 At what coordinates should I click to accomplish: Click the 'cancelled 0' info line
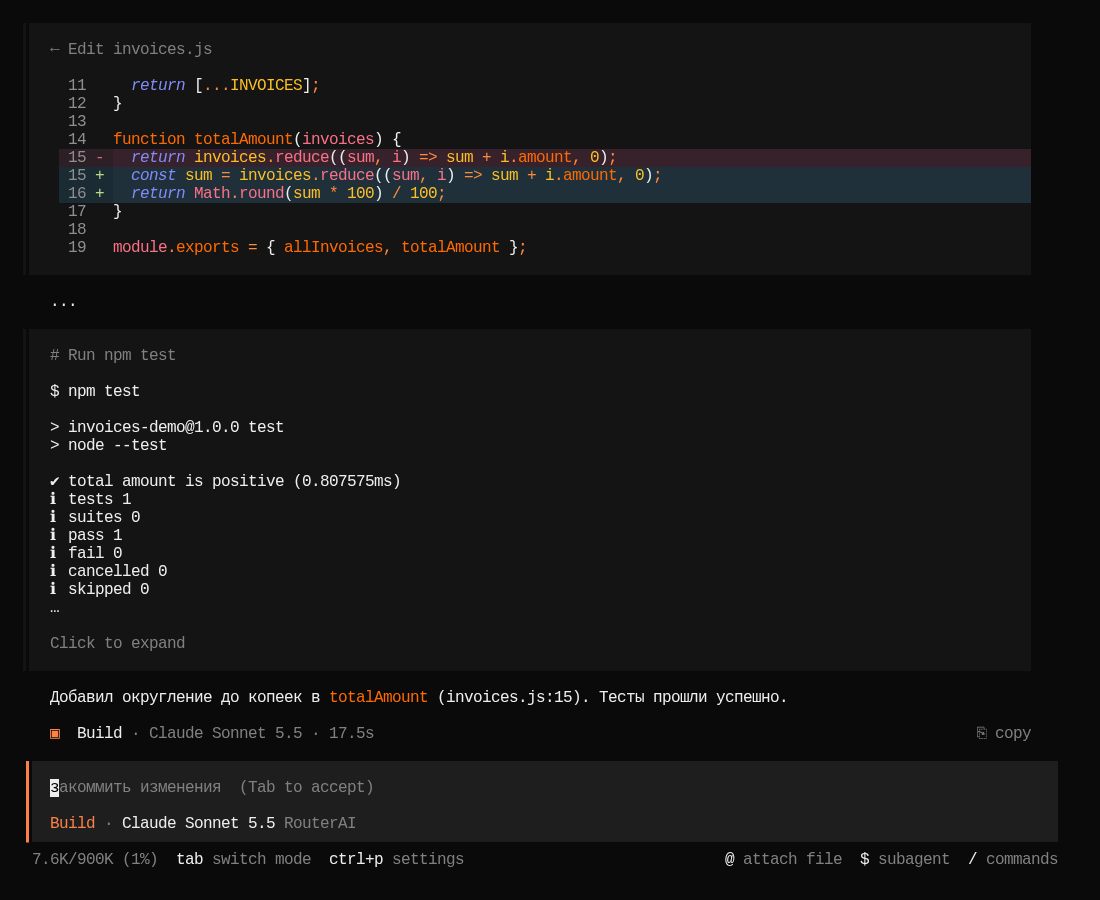pos(108,572)
